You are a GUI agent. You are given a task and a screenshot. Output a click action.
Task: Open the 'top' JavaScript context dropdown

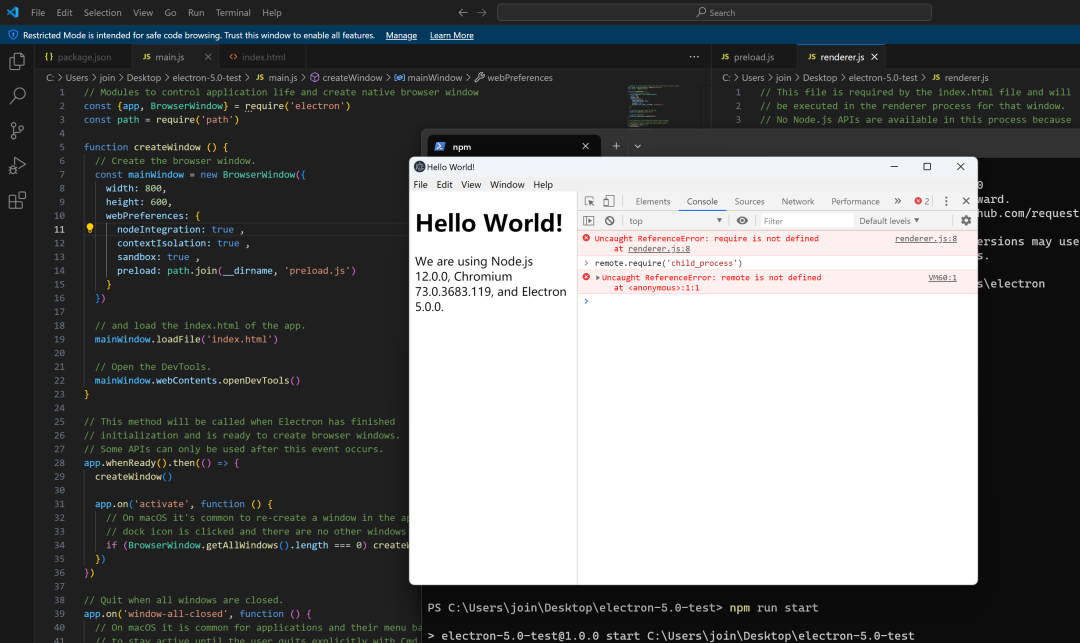pyautogui.click(x=672, y=221)
